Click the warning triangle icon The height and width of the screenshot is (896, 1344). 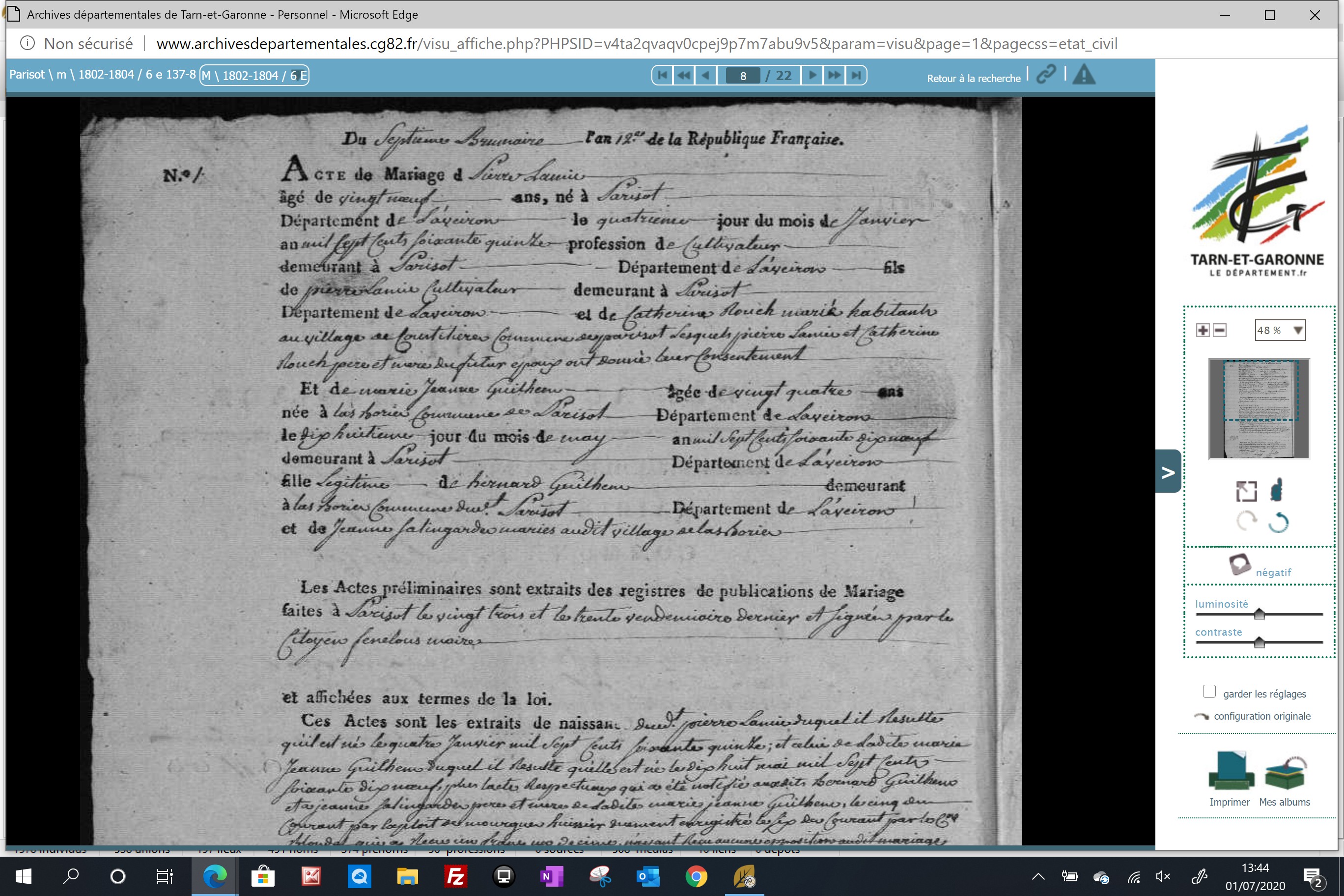point(1084,74)
